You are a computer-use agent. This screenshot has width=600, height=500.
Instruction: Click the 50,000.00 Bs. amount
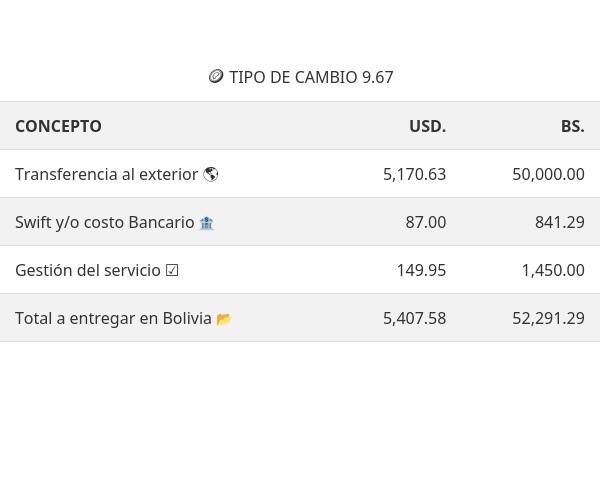click(x=548, y=174)
